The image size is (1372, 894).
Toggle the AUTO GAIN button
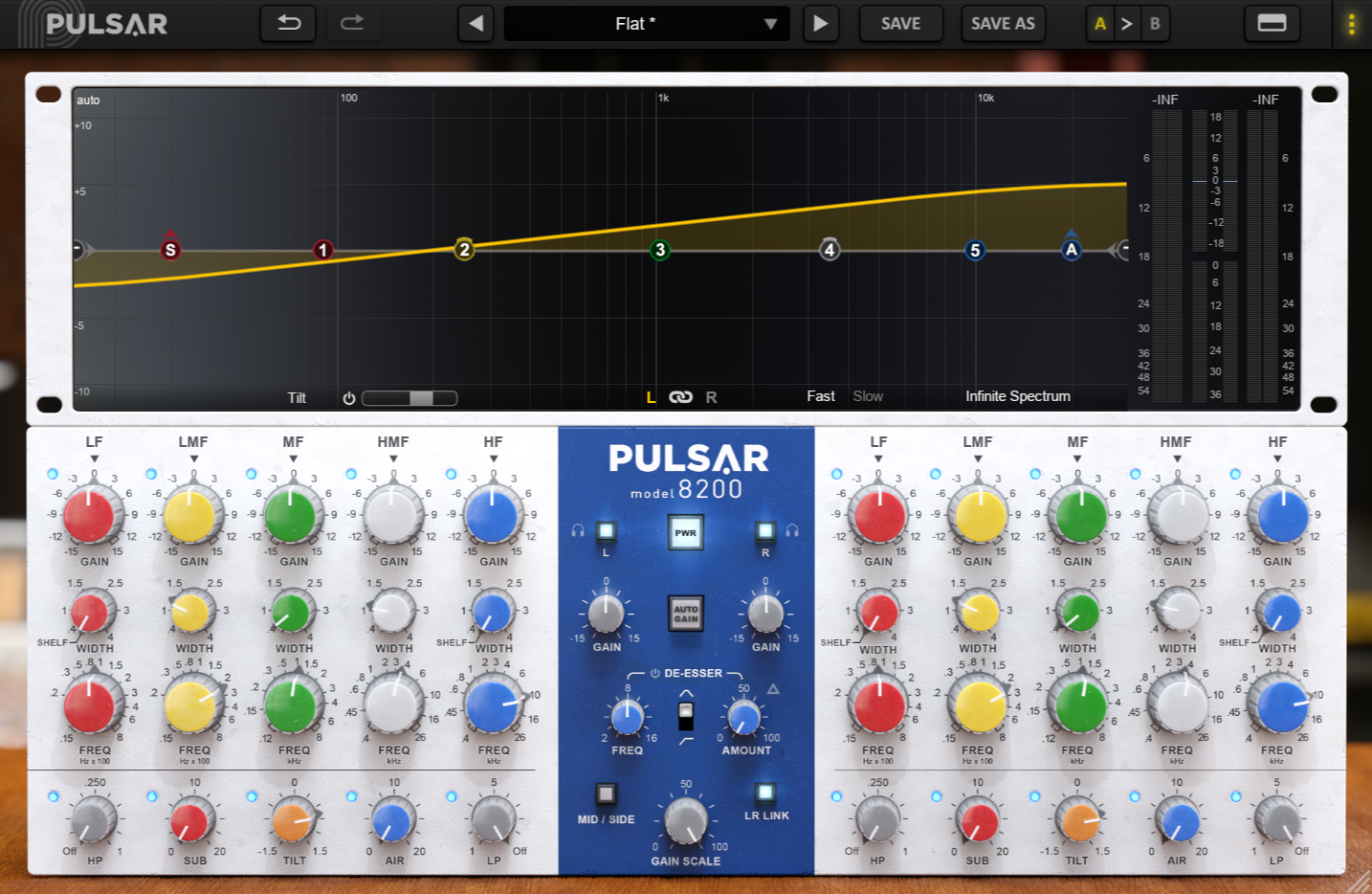[x=686, y=614]
